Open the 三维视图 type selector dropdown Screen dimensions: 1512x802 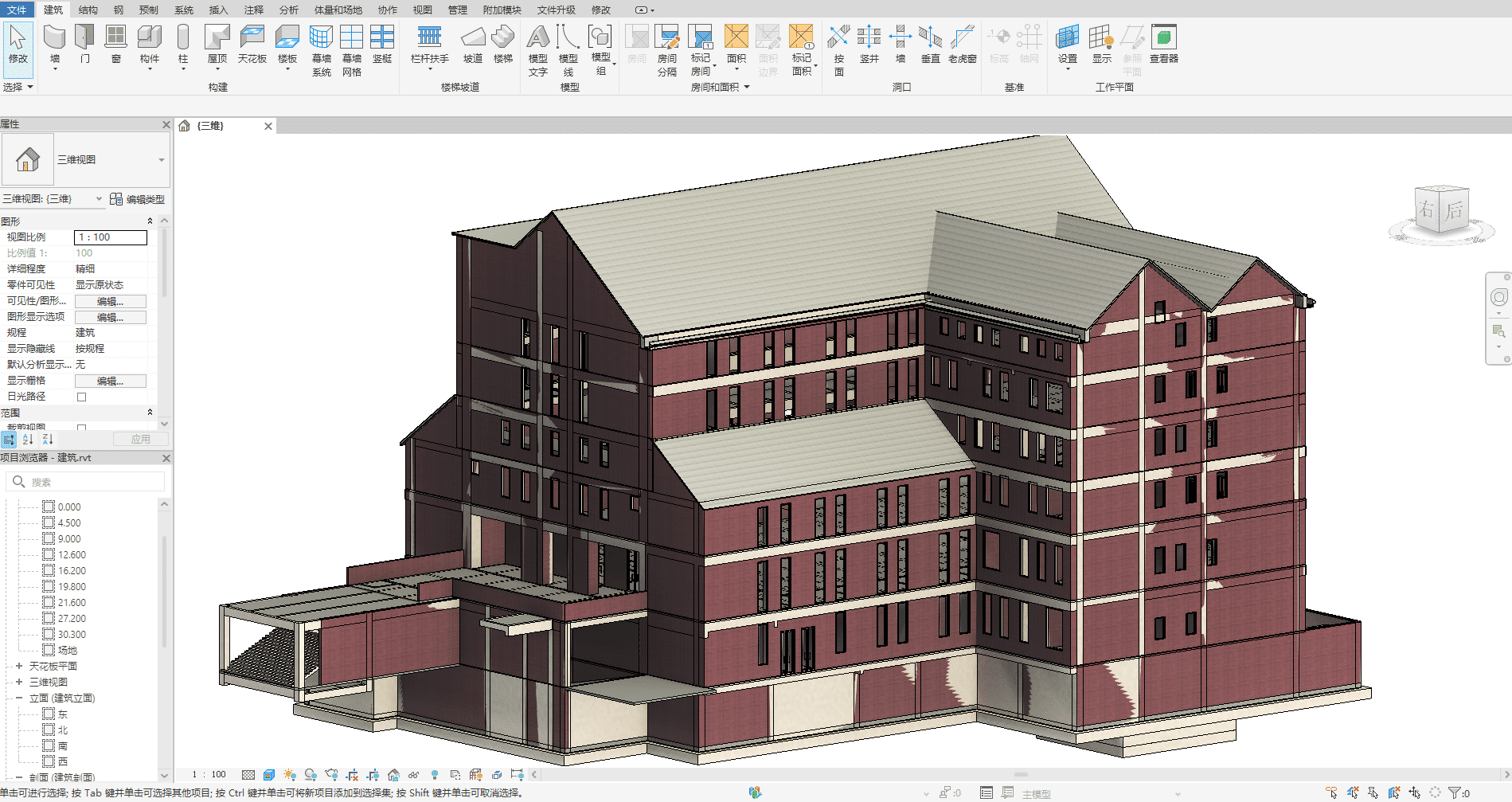click(162, 160)
